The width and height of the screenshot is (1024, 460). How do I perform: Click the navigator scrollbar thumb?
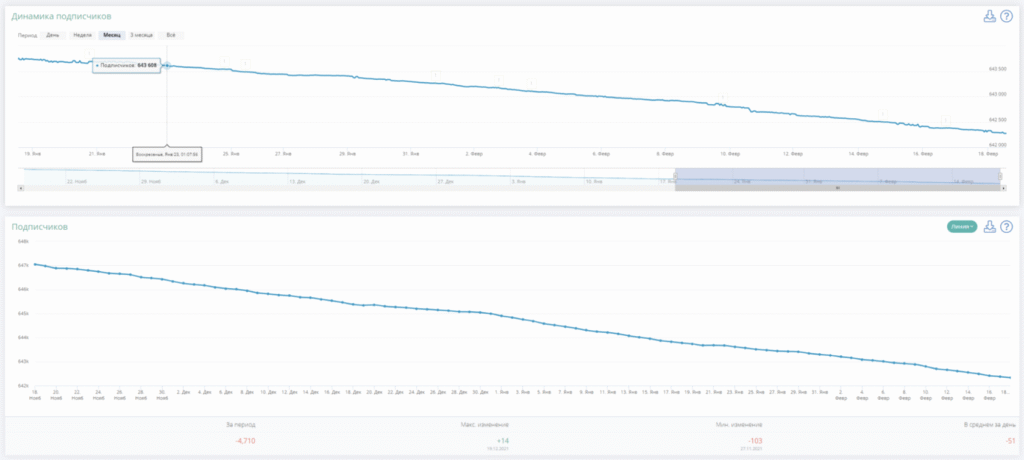click(x=838, y=188)
